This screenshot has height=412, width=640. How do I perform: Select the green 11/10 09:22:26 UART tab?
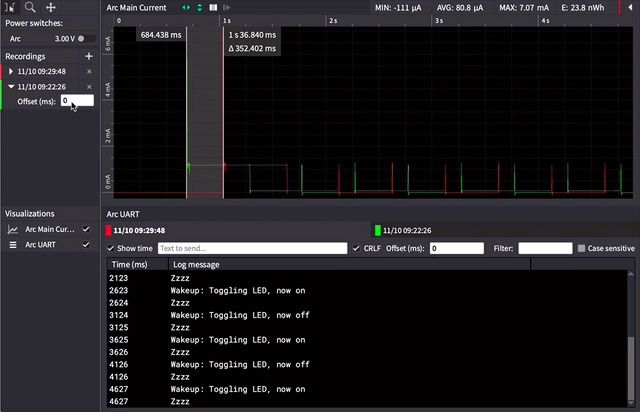click(505, 230)
